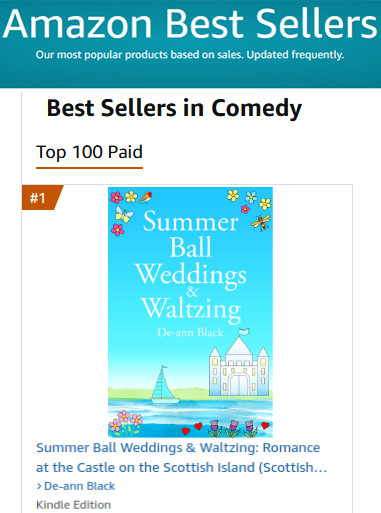This screenshot has height=513, width=381.
Task: Click the pink flowers at cover's bottom corner
Action: tap(125, 423)
